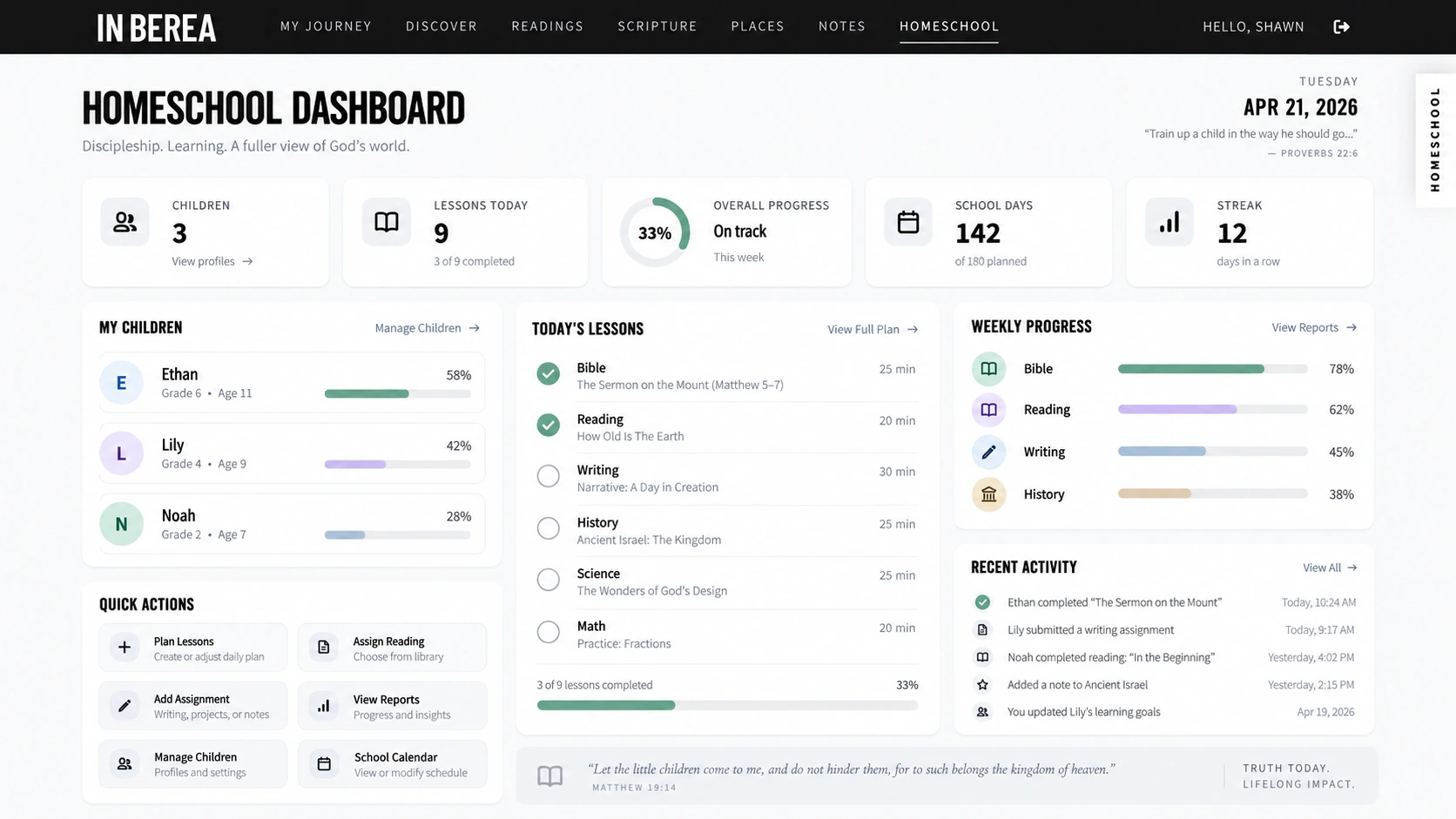Click Ethan's 58% progress bar
The height and width of the screenshot is (819, 1456).
(x=398, y=394)
